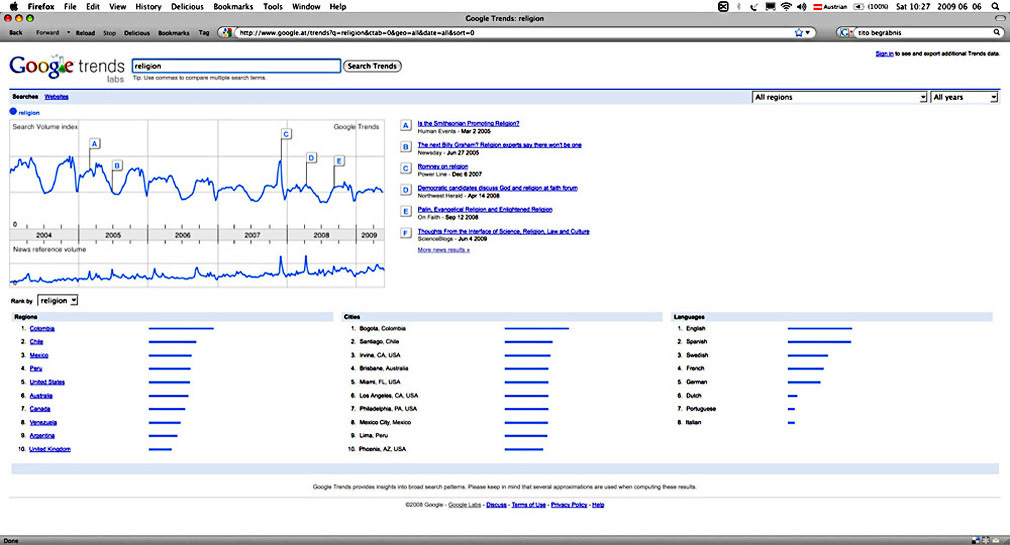Open the Austrian input language menu

tap(830, 6)
